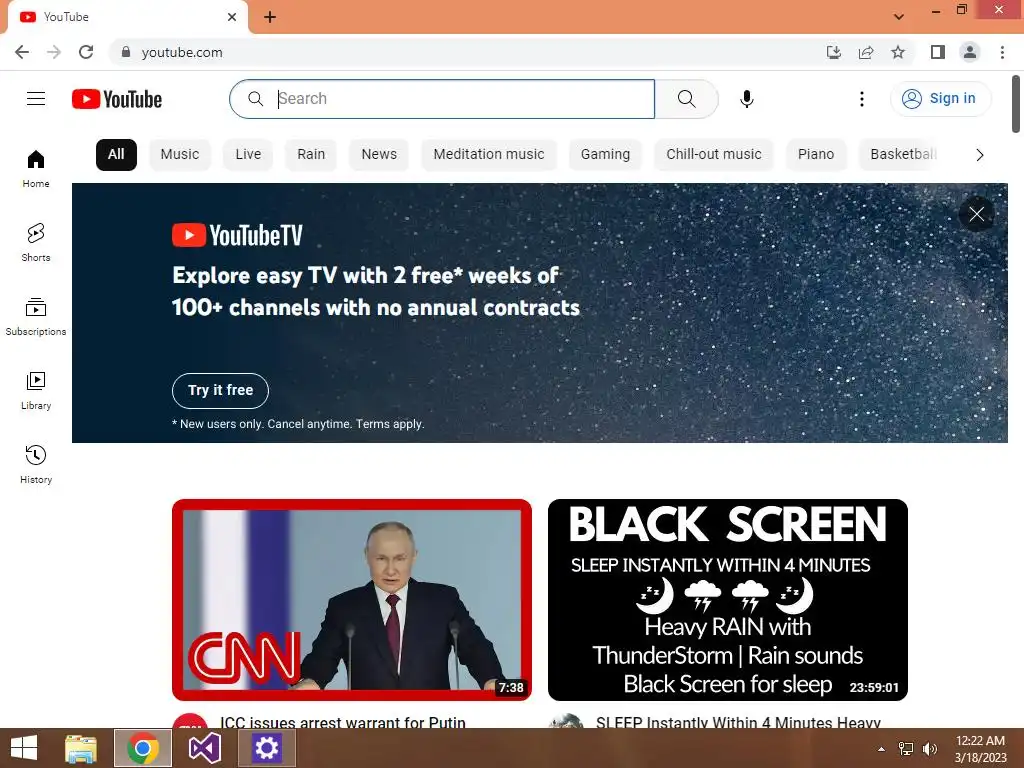Click the YouTubeTV logo in banner
The width and height of the screenshot is (1024, 768).
pos(237,236)
